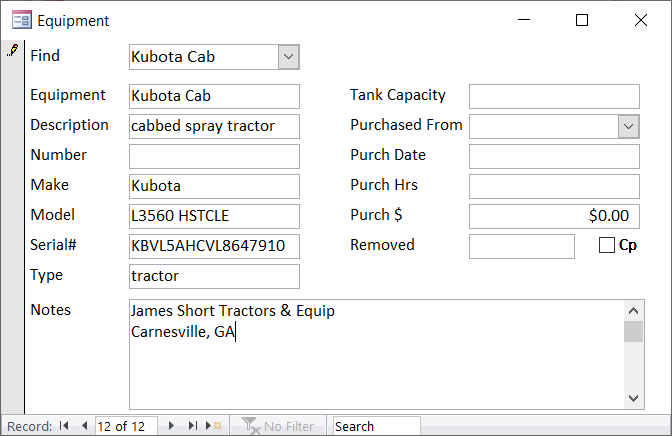Maximize the Equipment form window

coord(582,20)
